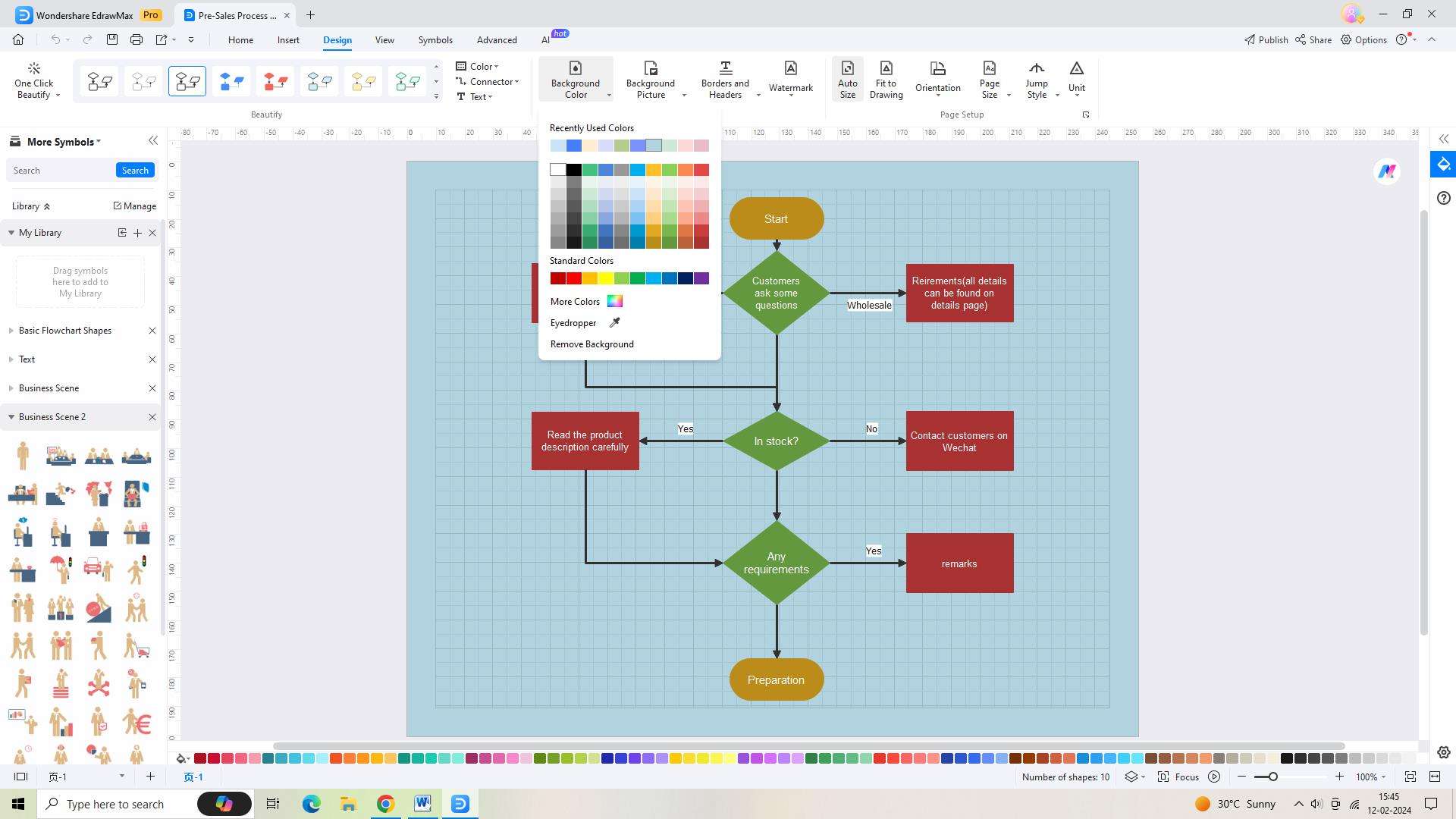Open More Colors picker
This screenshot has height=819, width=1456.
(x=586, y=302)
